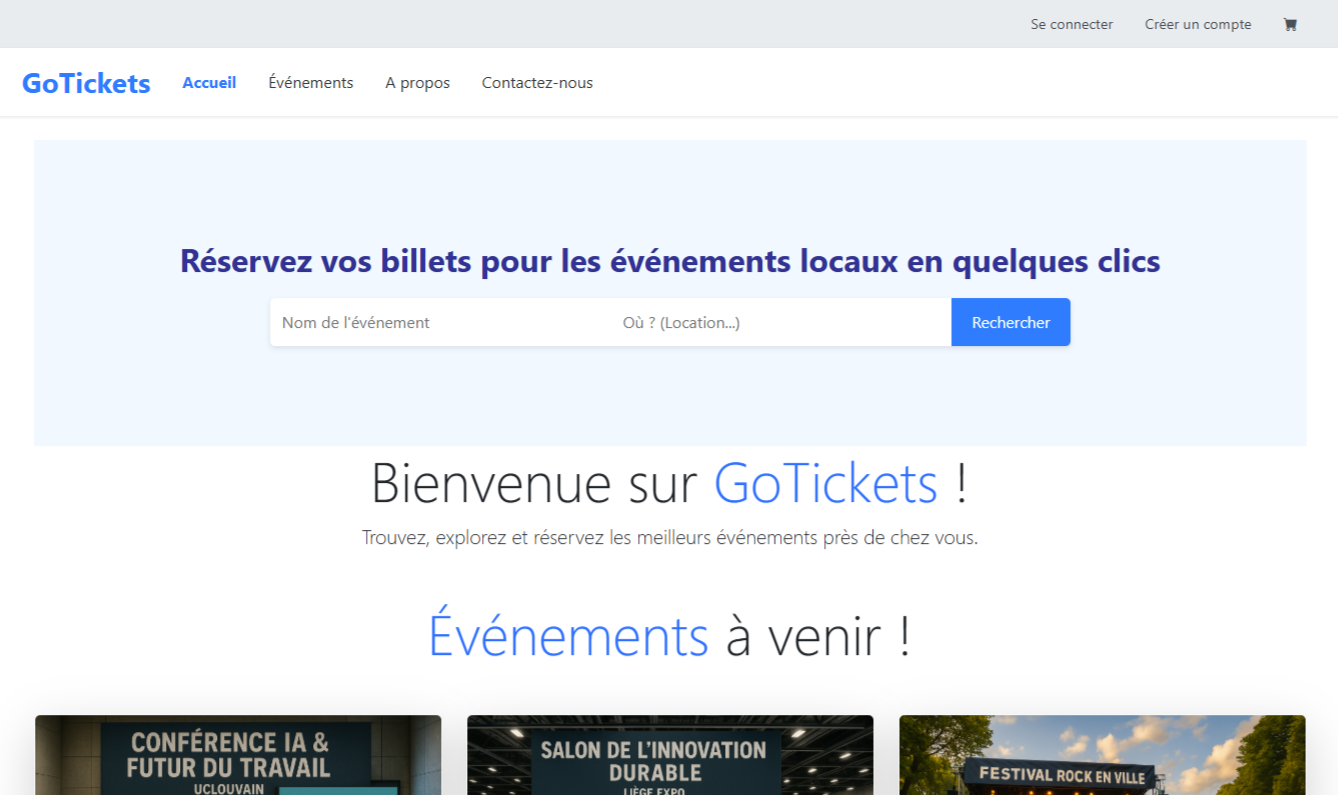Open the Événements menu item
This screenshot has height=795, width=1338.
pos(310,83)
